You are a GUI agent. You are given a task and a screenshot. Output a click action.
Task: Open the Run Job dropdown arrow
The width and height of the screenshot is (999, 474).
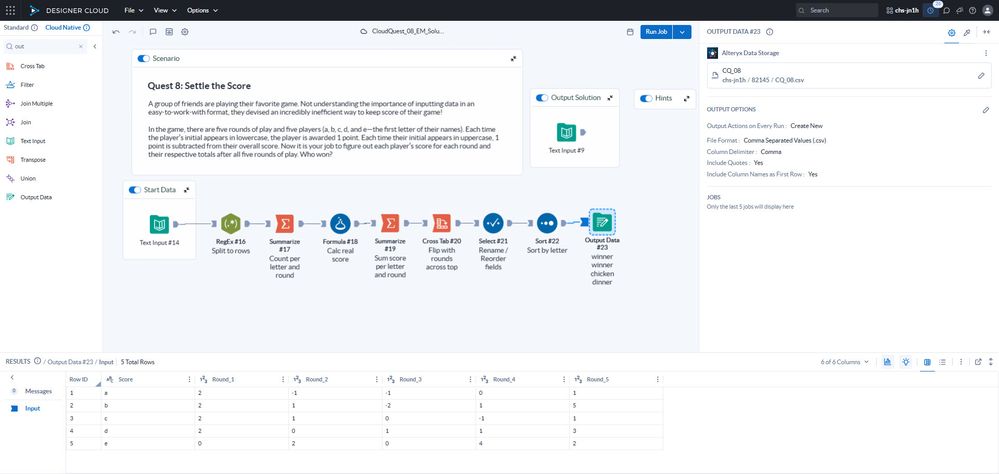click(x=683, y=32)
